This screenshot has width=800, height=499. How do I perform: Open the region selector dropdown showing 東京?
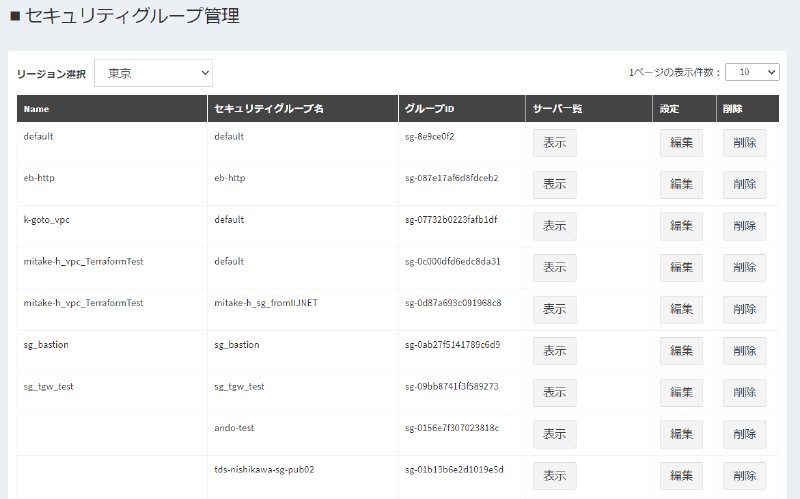point(153,73)
